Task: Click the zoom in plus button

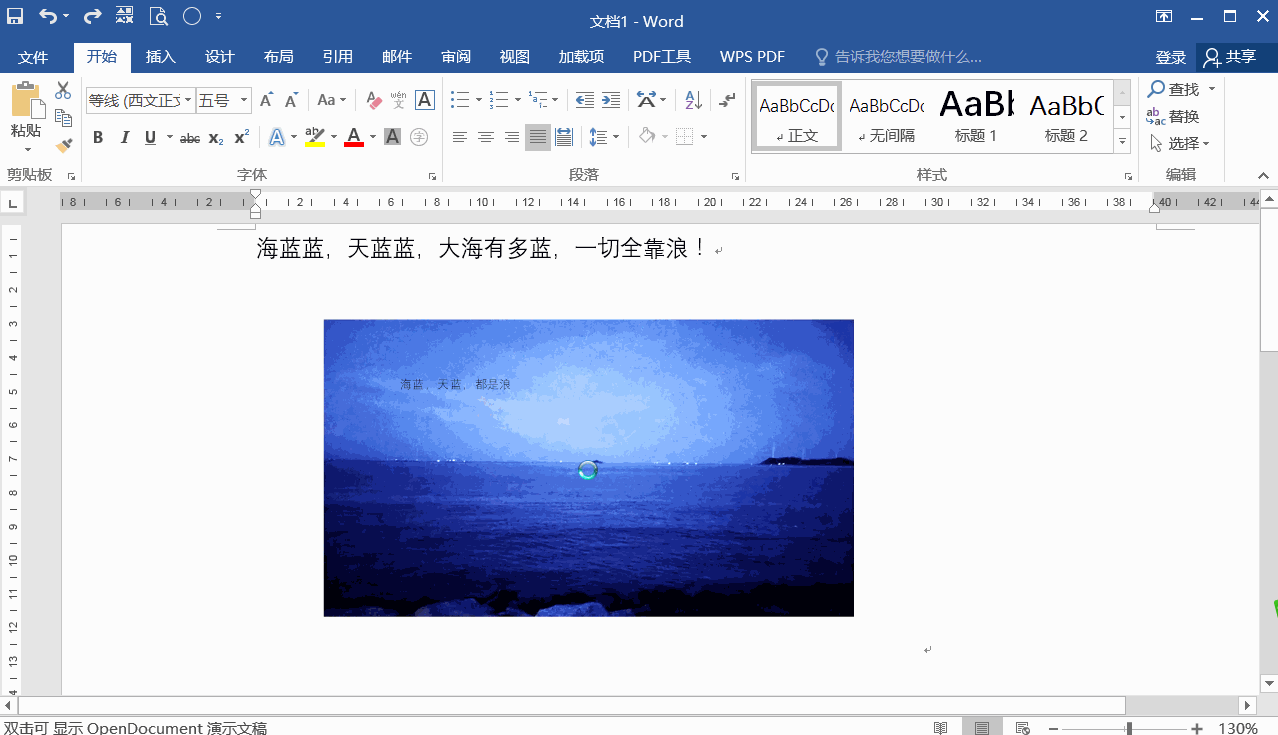Action: 1197,728
